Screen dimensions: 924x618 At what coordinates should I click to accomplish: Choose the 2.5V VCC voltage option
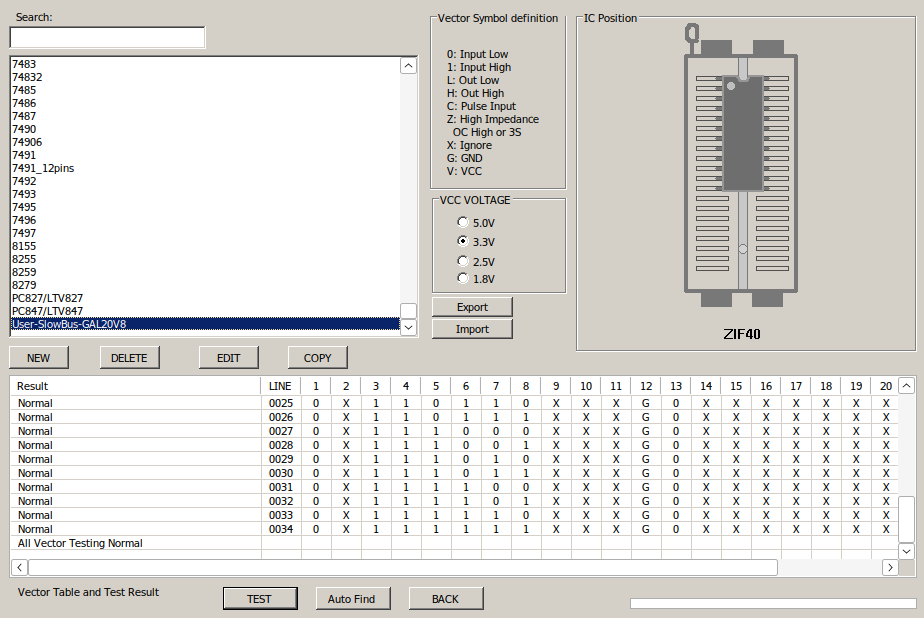[463, 261]
